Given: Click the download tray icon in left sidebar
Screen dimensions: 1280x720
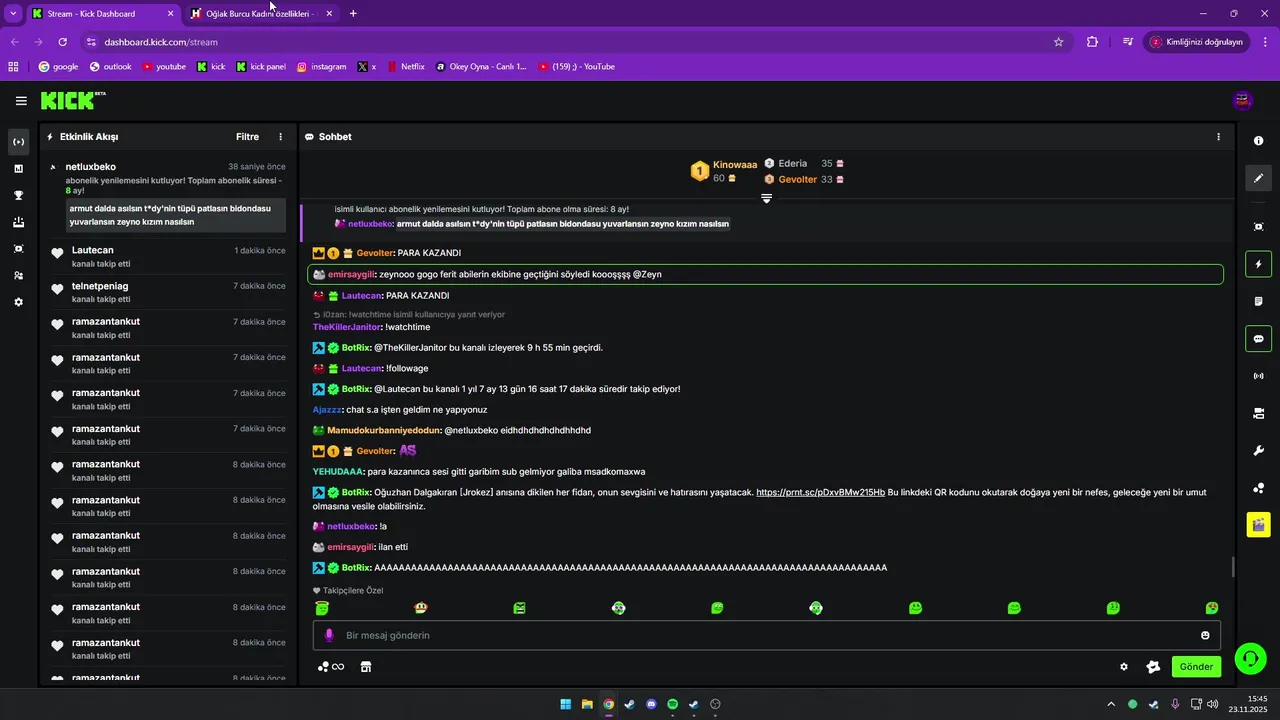Looking at the screenshot, I should tap(18, 222).
